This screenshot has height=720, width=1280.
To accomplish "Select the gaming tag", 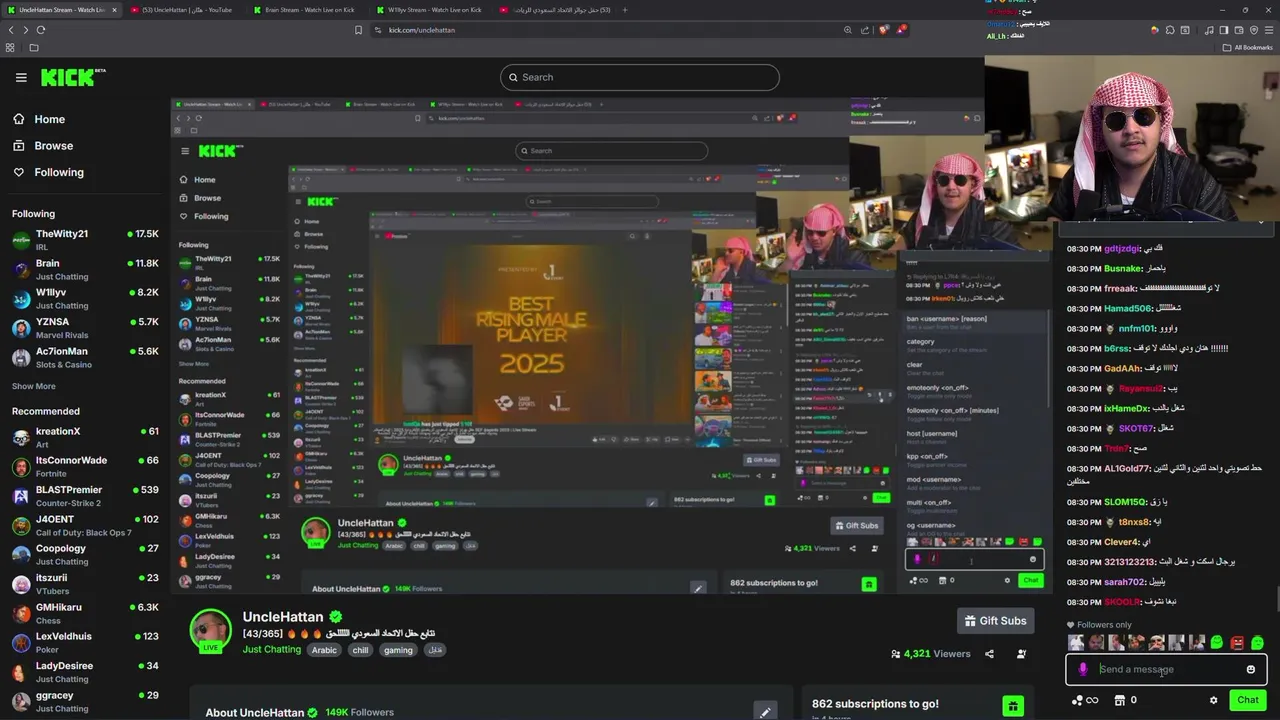I will coord(398,650).
